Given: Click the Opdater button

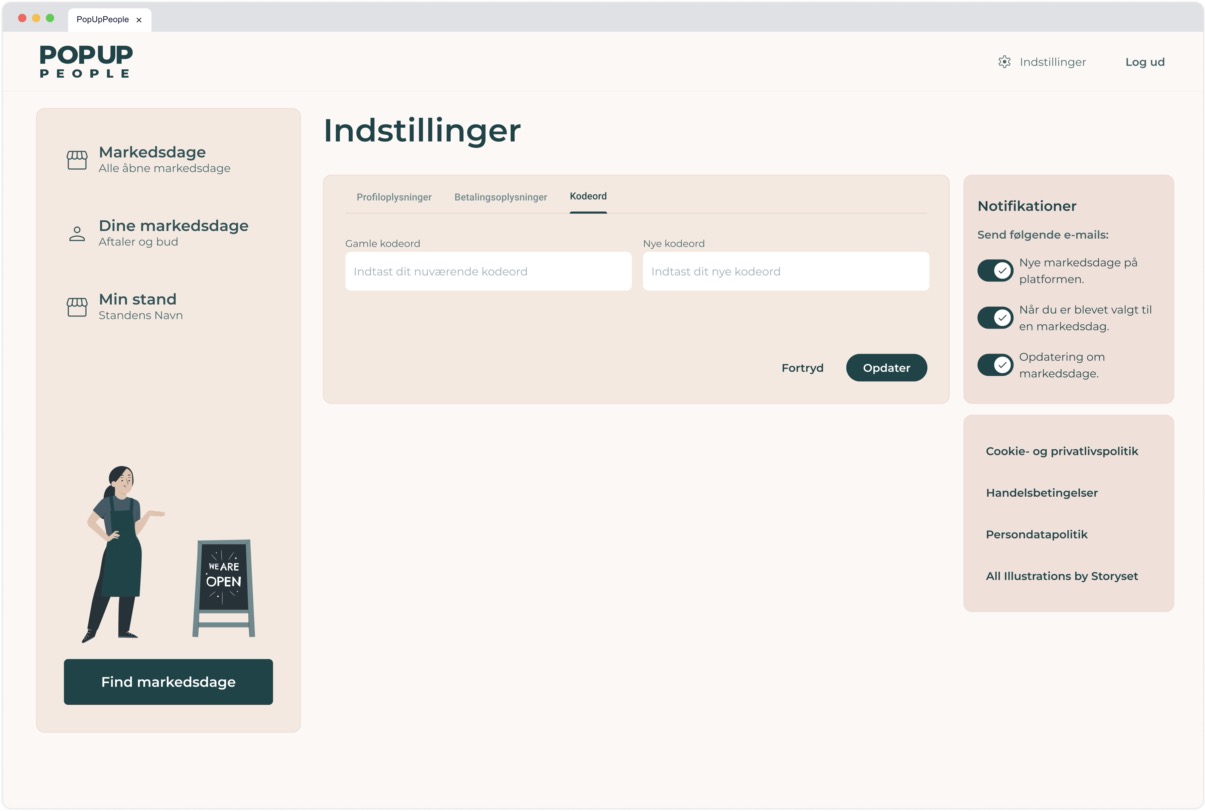Looking at the screenshot, I should tap(886, 367).
